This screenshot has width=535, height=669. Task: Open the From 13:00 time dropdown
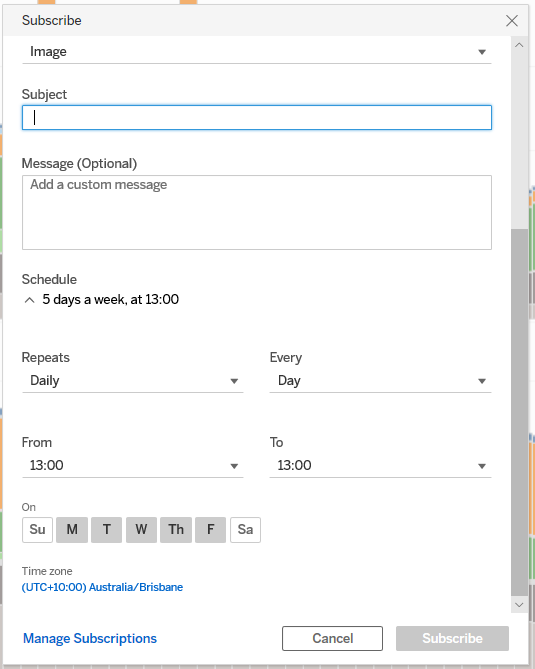[x=132, y=465]
